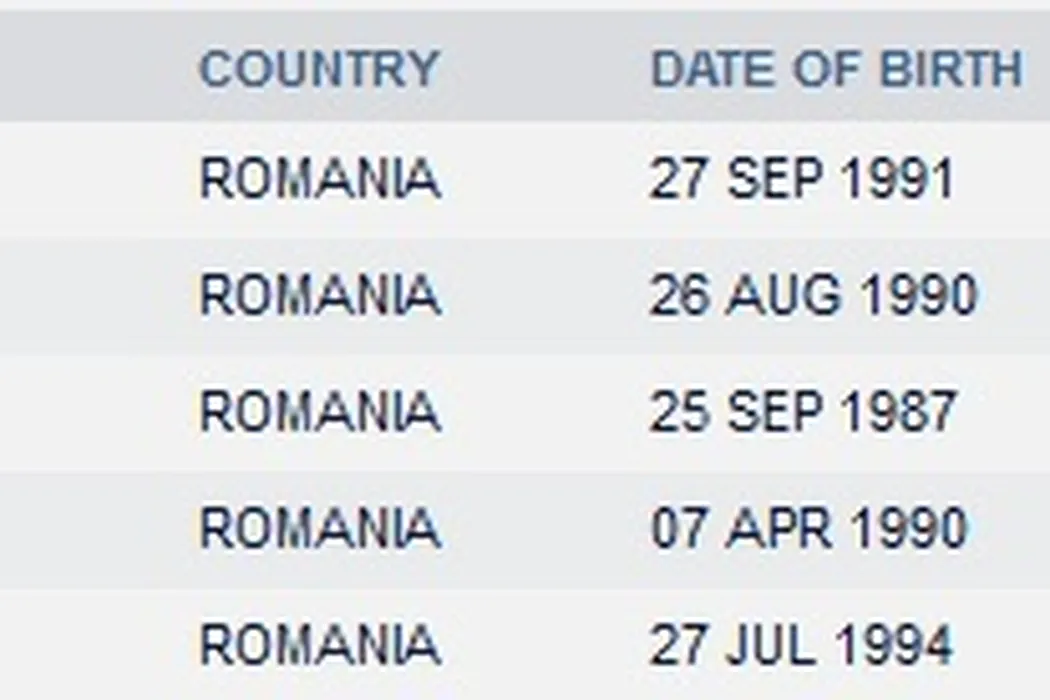
Task: Click the date 07 APR 1990
Action: click(809, 528)
